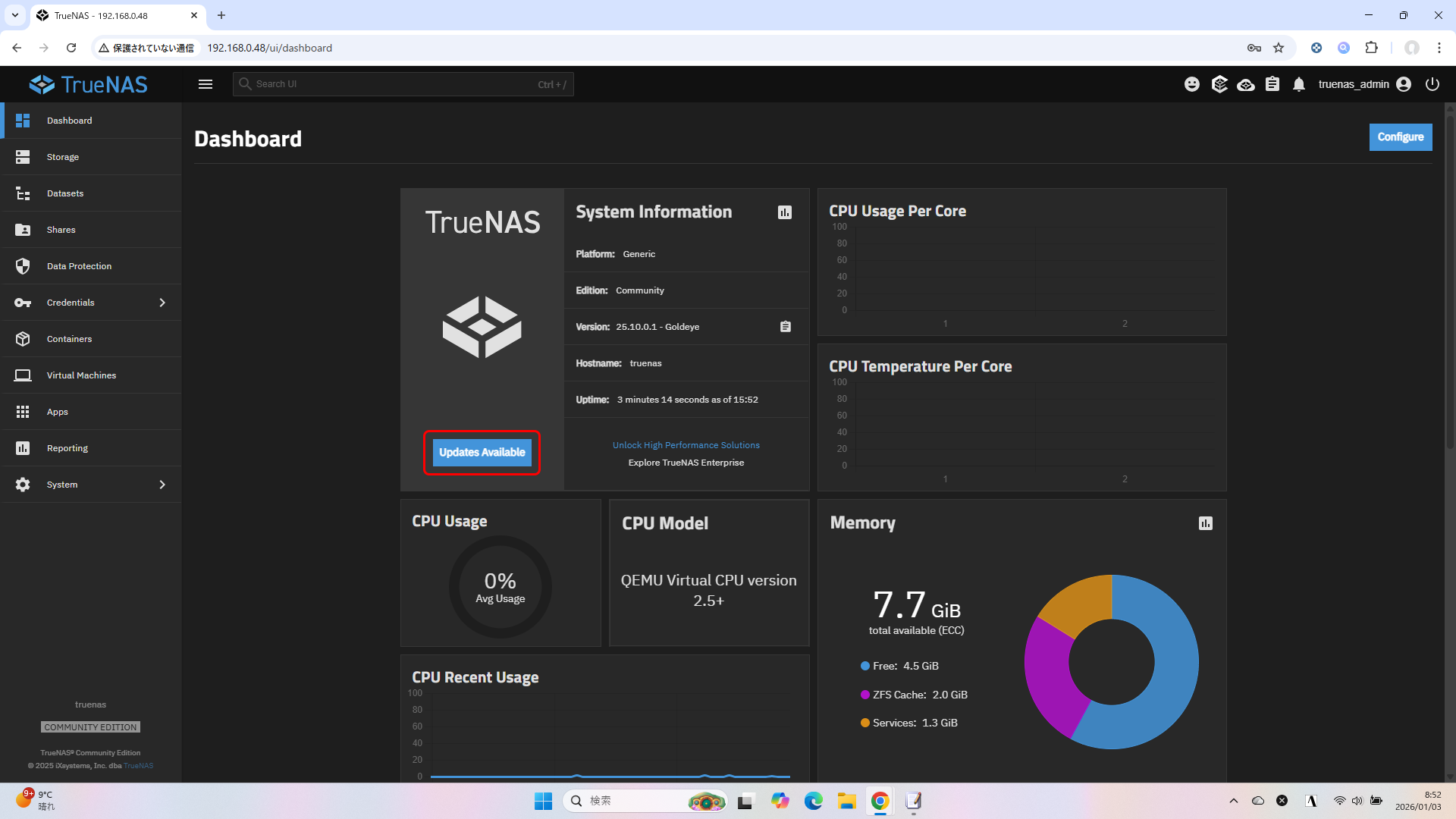
Task: Click the feedback smiley face icon
Action: (x=1192, y=84)
